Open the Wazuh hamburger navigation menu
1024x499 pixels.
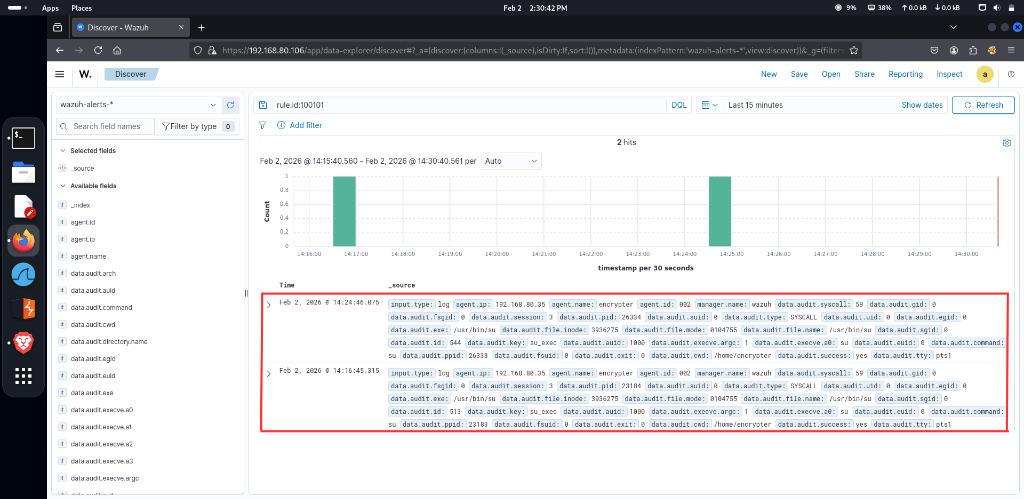pyautogui.click(x=59, y=74)
